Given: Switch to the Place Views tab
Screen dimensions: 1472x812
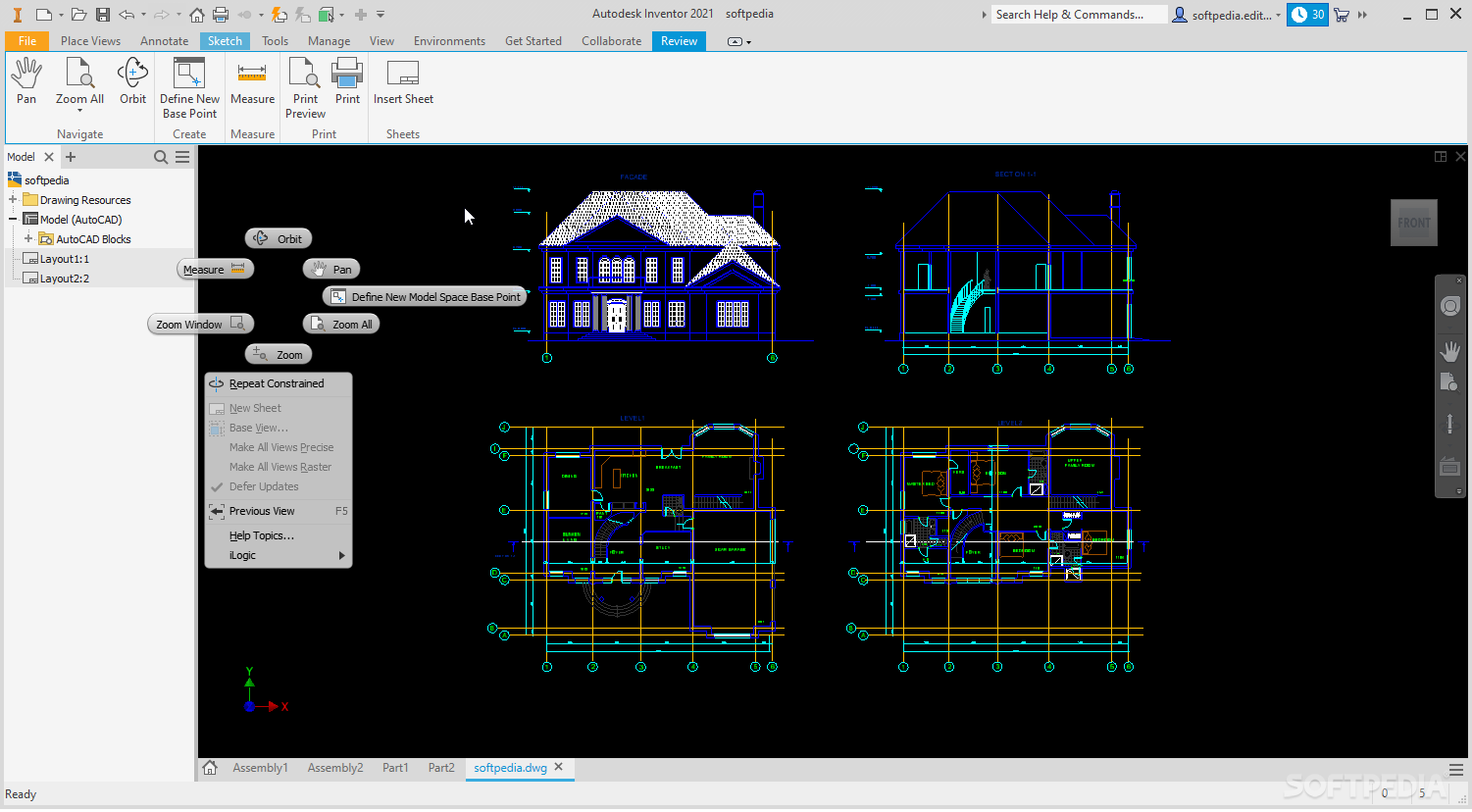Looking at the screenshot, I should pos(90,41).
